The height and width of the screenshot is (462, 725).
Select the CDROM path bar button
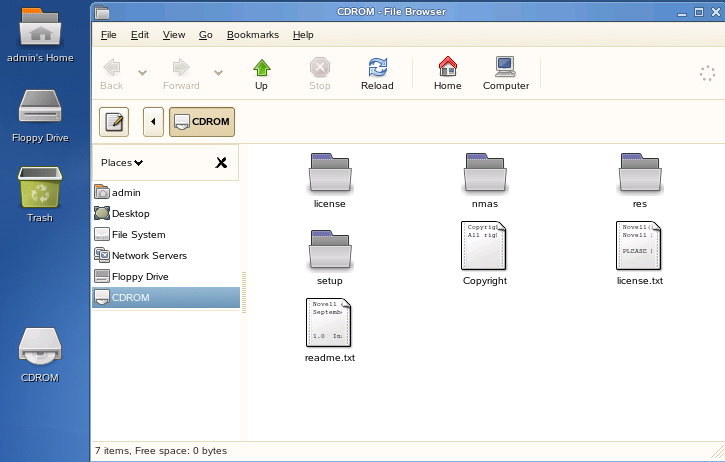pyautogui.click(x=202, y=122)
